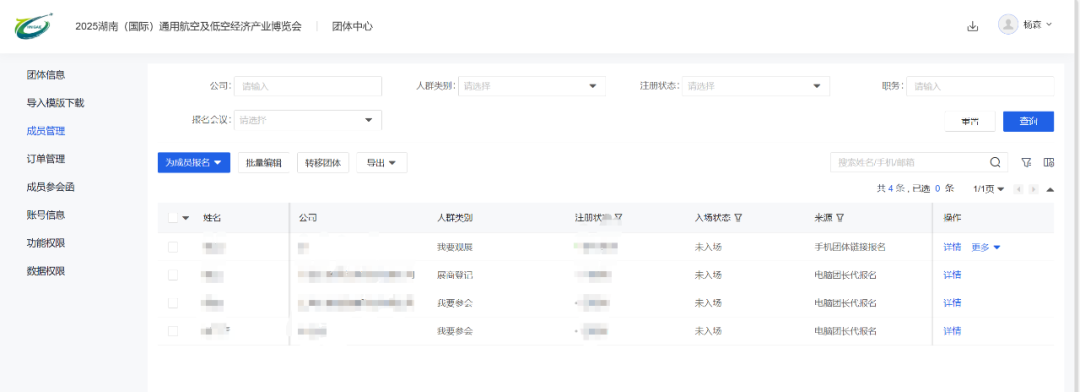The height and width of the screenshot is (392, 1080).
Task: Open 详情 for the 展商登记 row
Action: tap(952, 275)
